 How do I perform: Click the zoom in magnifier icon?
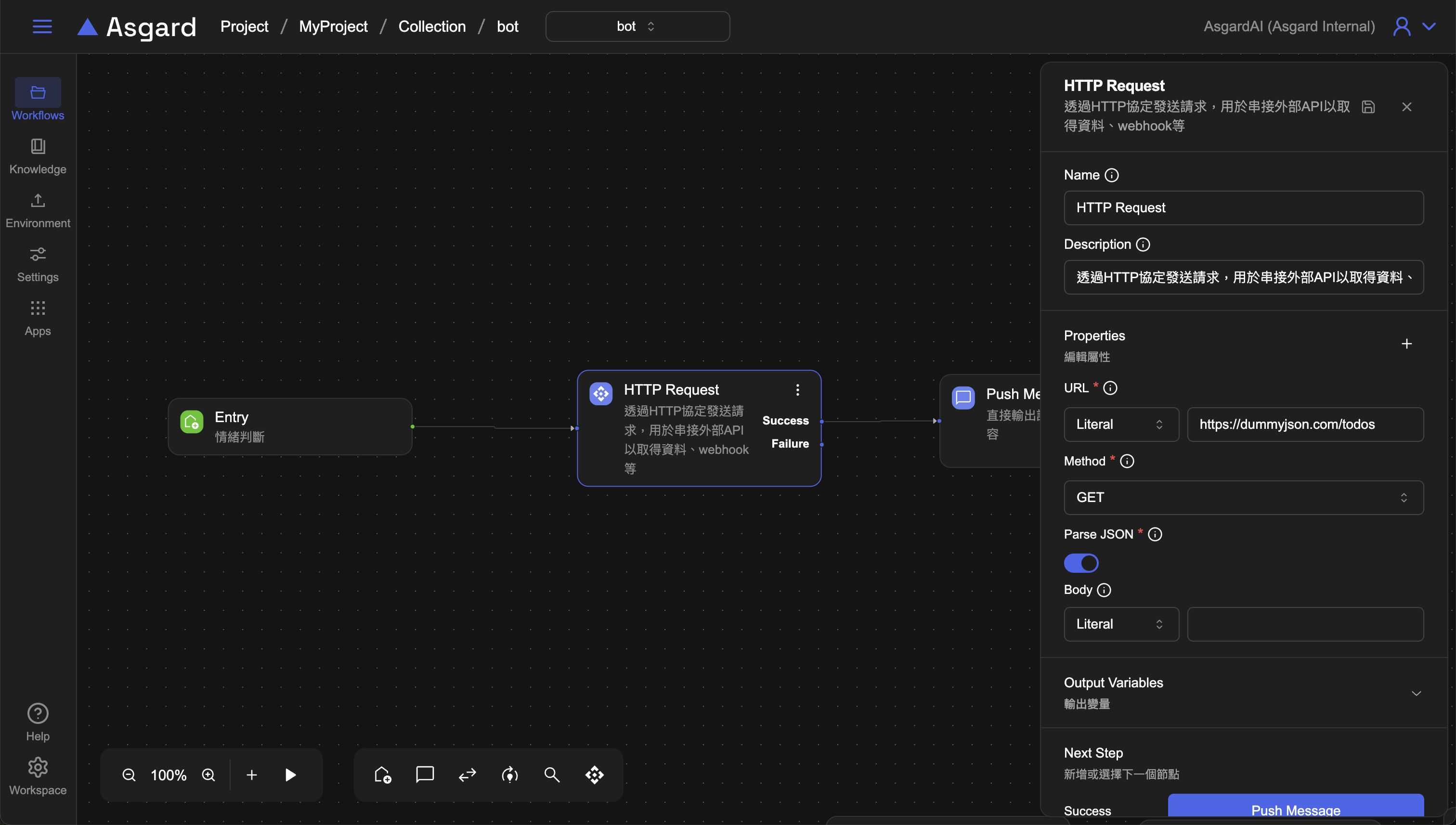click(208, 774)
